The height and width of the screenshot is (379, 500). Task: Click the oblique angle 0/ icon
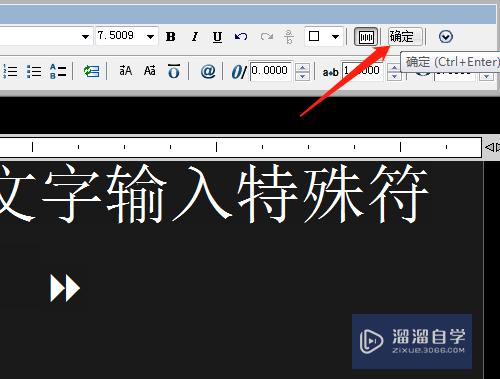(x=239, y=72)
